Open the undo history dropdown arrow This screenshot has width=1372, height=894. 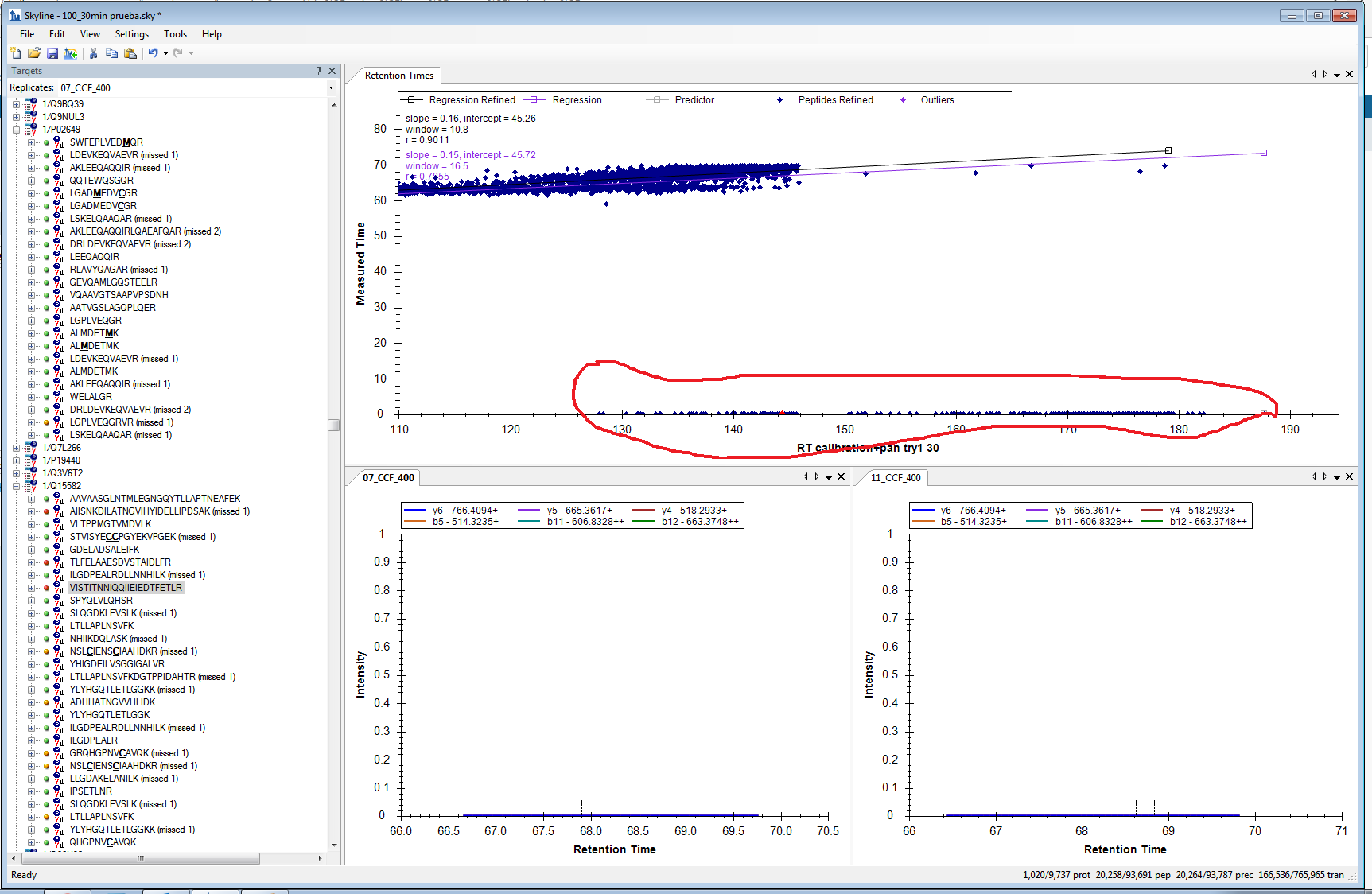pyautogui.click(x=165, y=54)
